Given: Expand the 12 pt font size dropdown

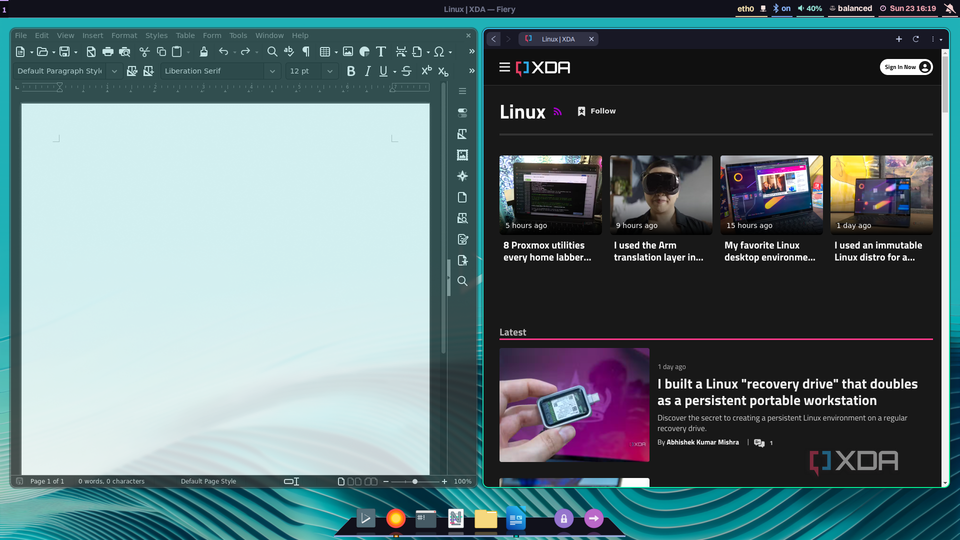Looking at the screenshot, I should [330, 71].
